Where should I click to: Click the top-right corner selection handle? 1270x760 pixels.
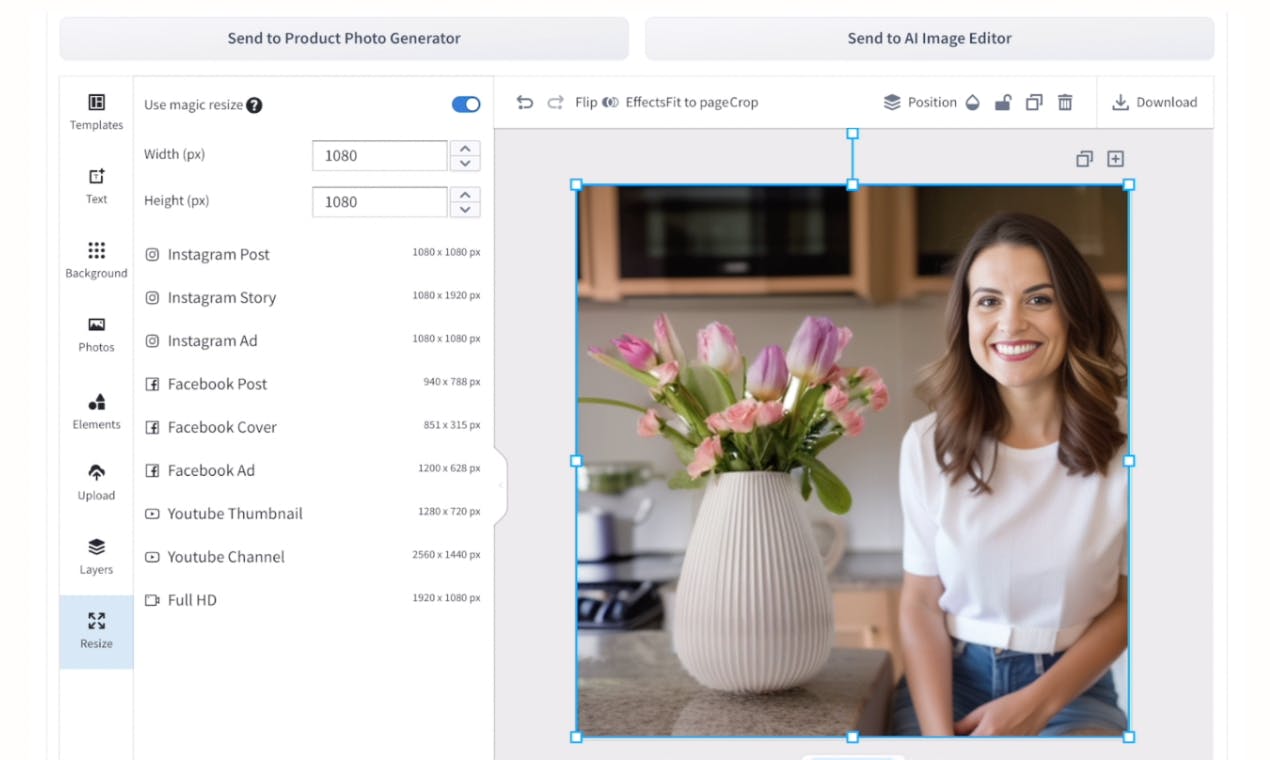pyautogui.click(x=1129, y=184)
